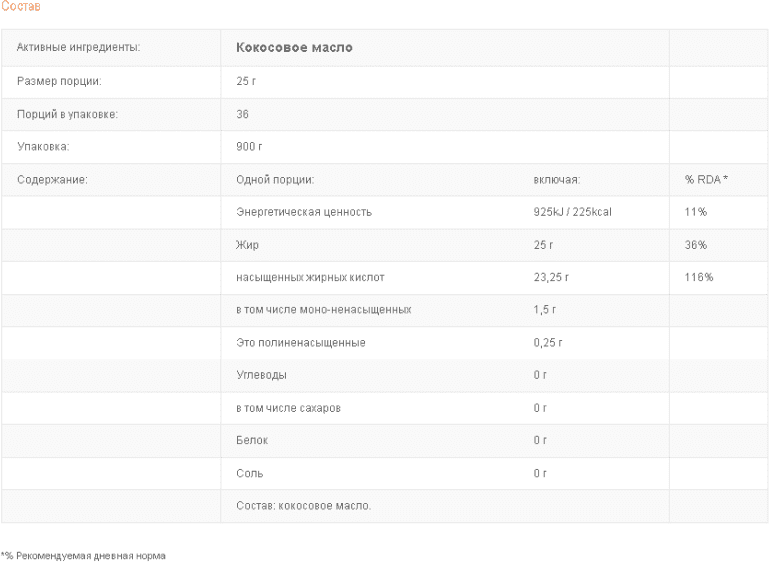Click the 25 г portion size value
The image size is (769, 562).
pos(246,81)
